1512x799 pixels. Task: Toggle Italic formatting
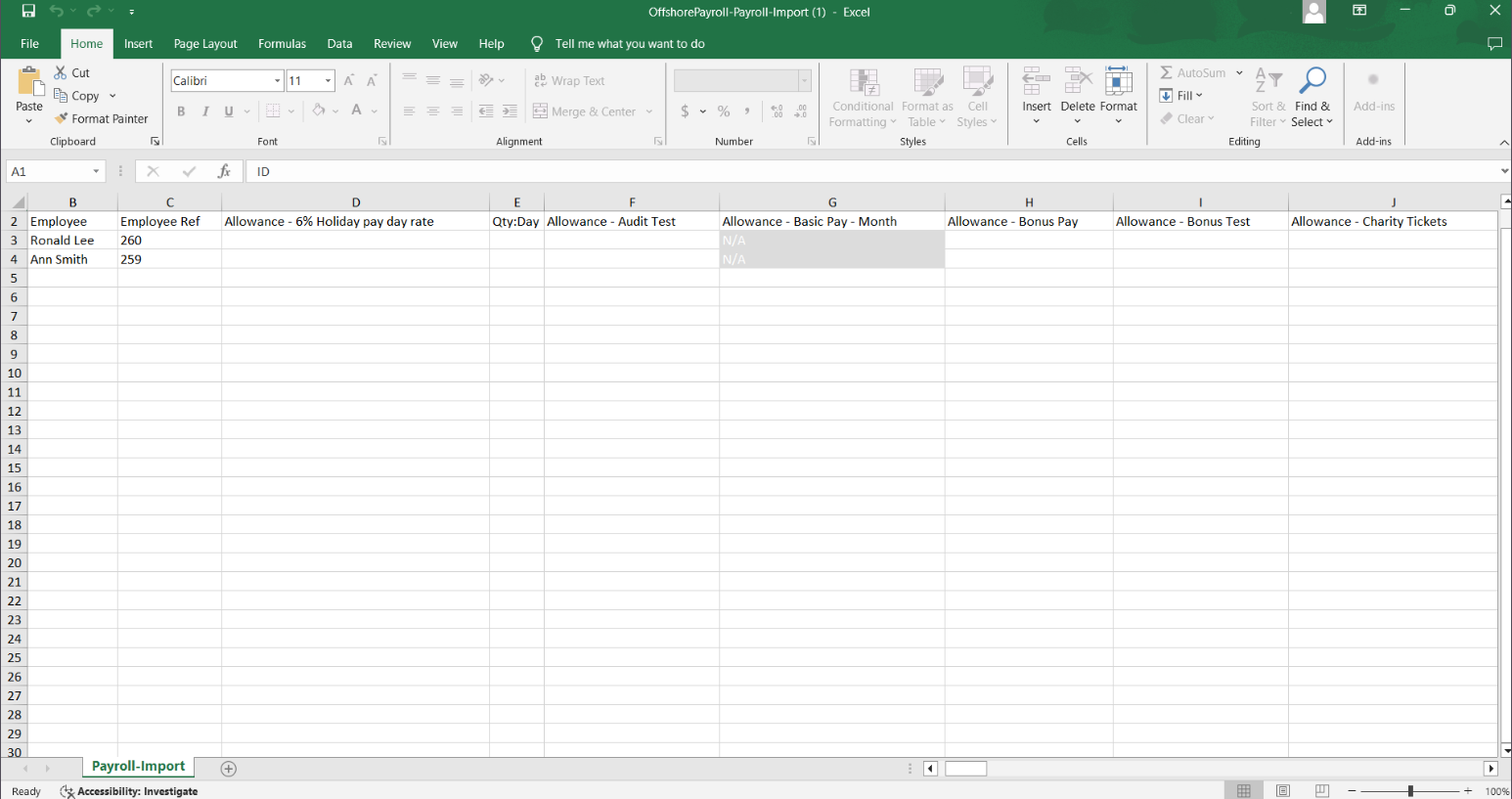[x=205, y=111]
